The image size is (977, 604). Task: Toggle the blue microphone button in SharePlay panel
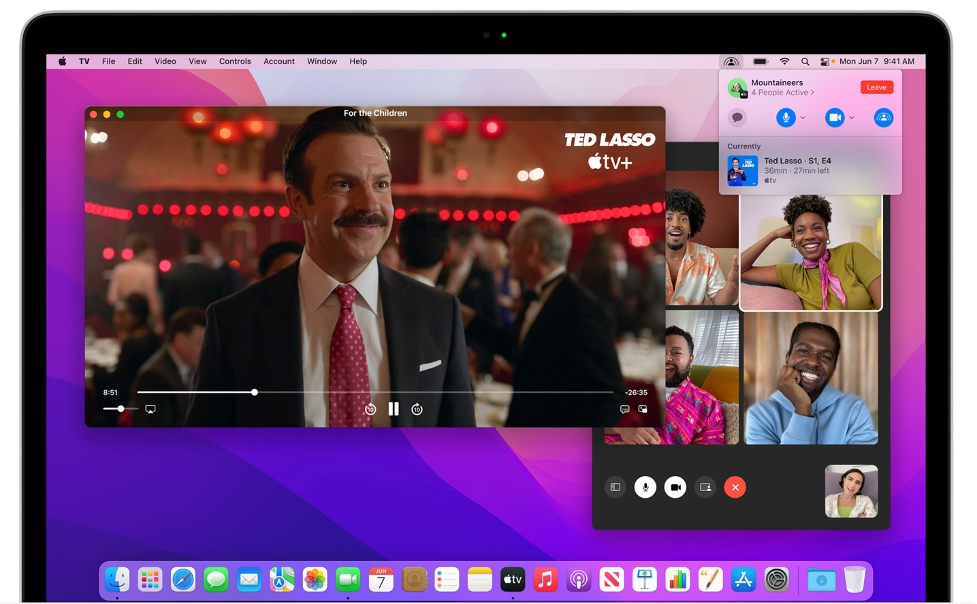click(x=787, y=117)
